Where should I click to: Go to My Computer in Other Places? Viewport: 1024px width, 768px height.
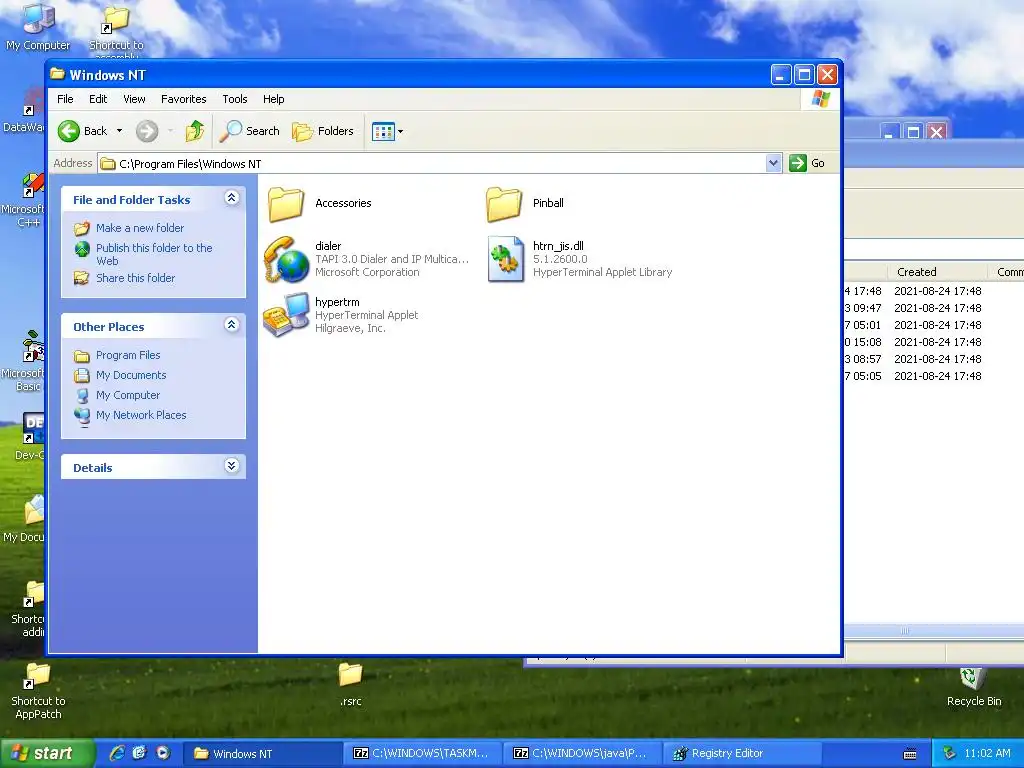coord(128,395)
